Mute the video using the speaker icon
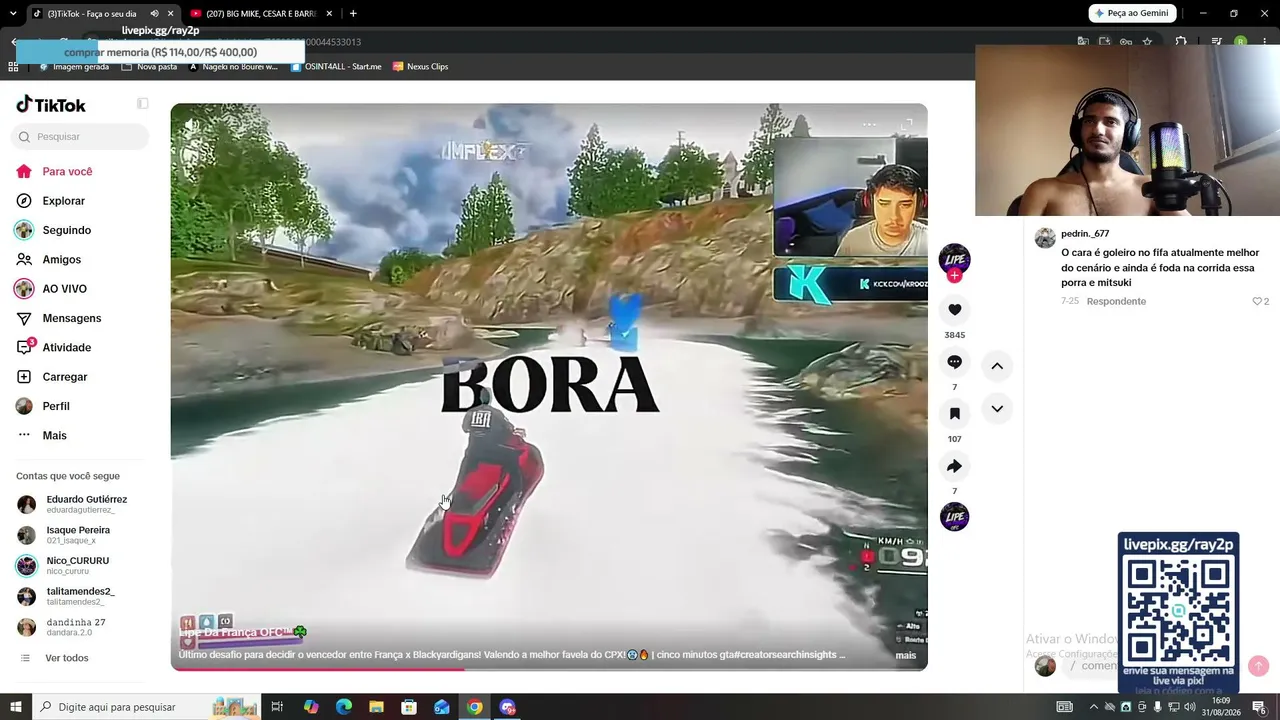 point(191,125)
